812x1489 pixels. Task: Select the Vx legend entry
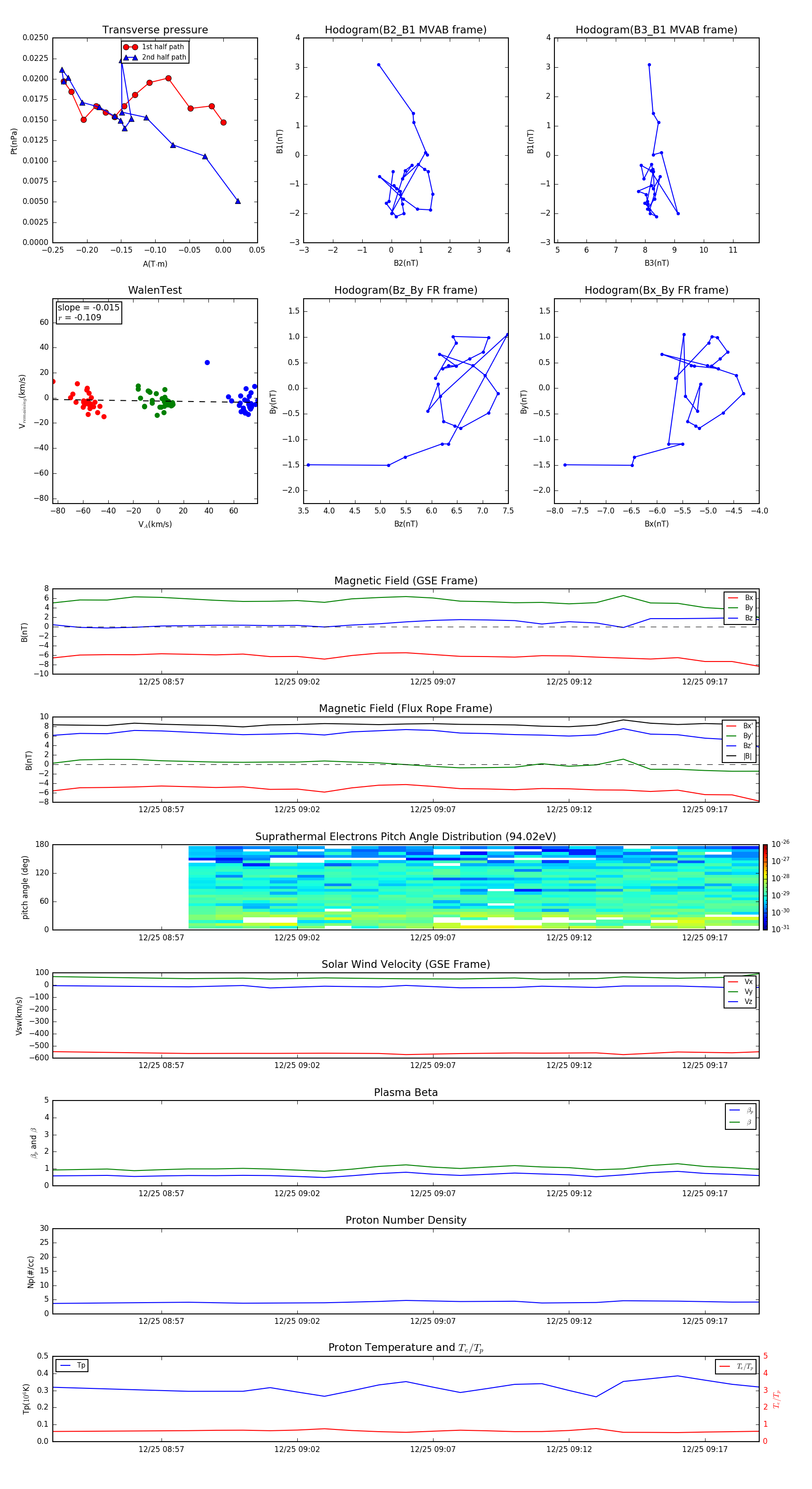pos(740,981)
